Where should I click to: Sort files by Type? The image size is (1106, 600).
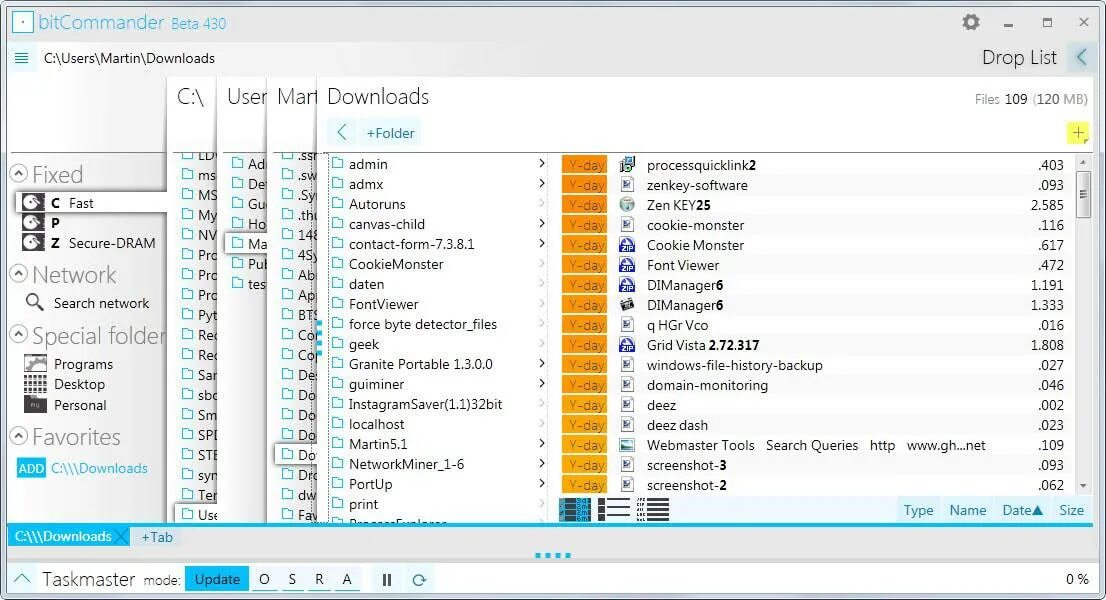pos(918,510)
